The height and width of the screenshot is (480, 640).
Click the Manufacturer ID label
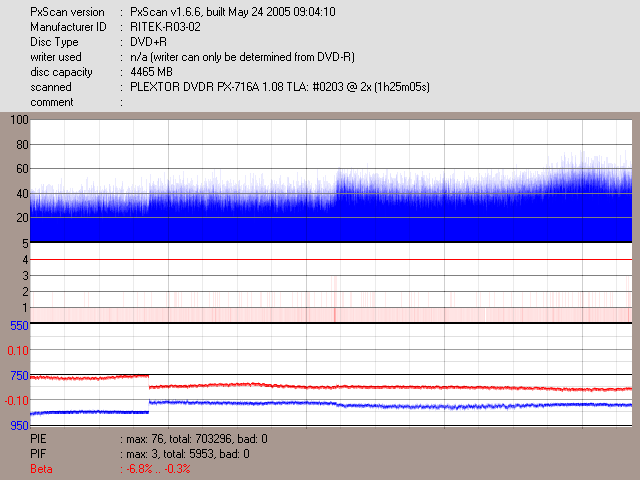(68, 27)
